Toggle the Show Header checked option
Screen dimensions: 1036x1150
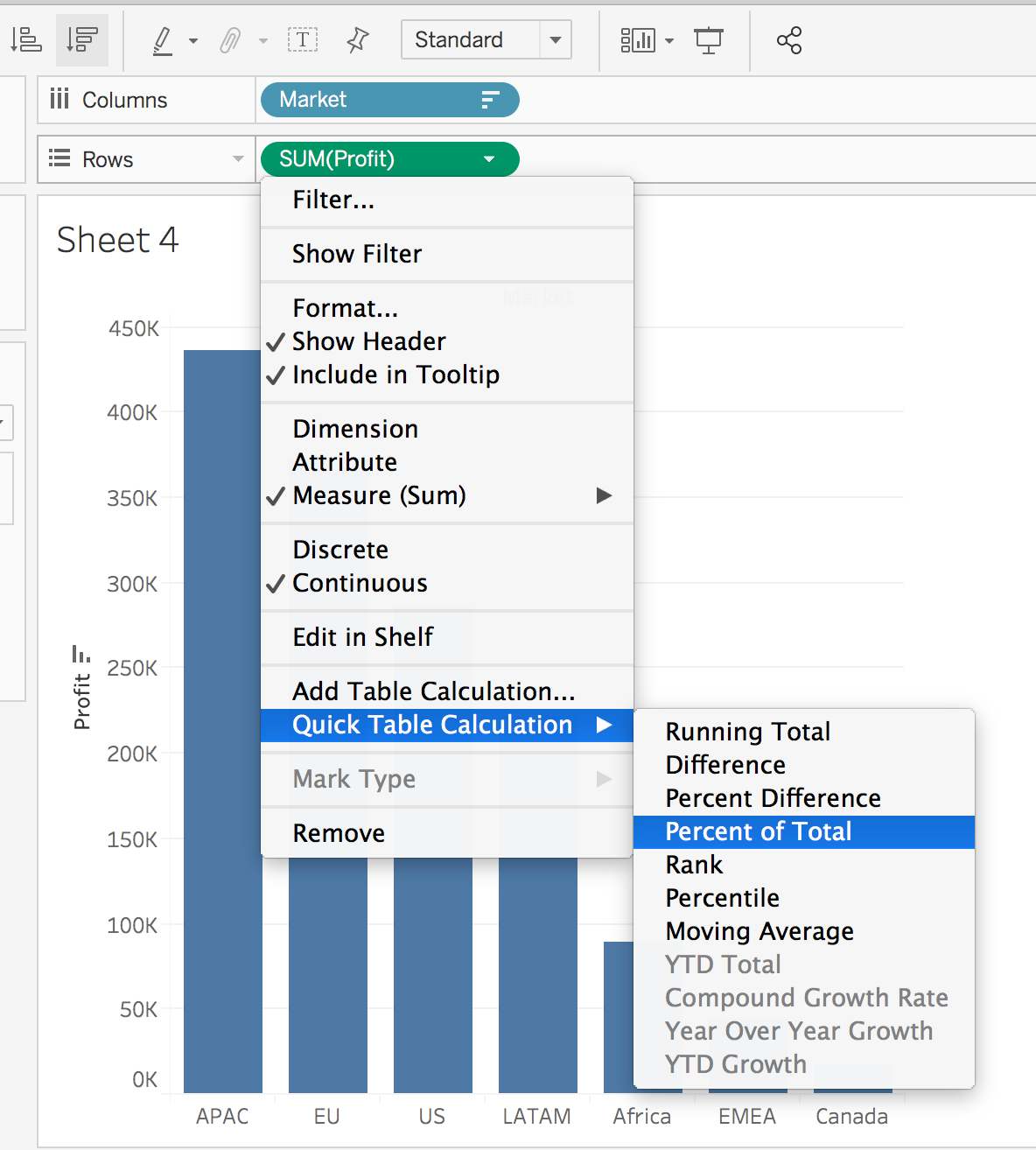click(x=368, y=341)
